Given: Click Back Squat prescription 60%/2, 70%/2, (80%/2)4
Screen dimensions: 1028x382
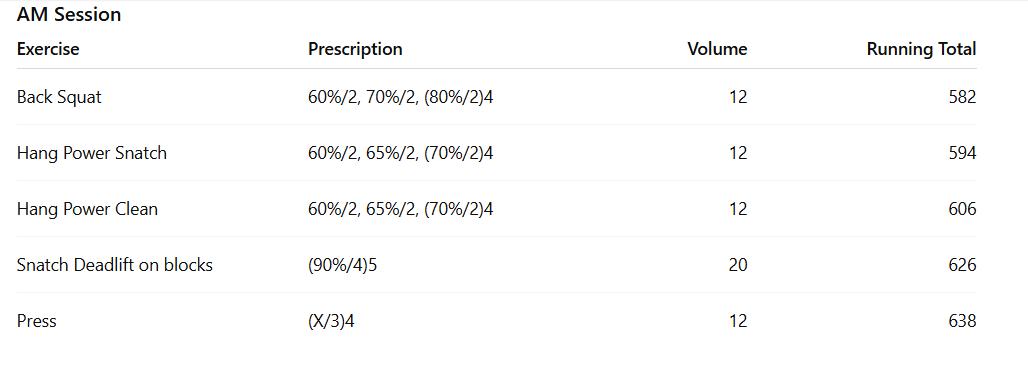Looking at the screenshot, I should point(401,97).
